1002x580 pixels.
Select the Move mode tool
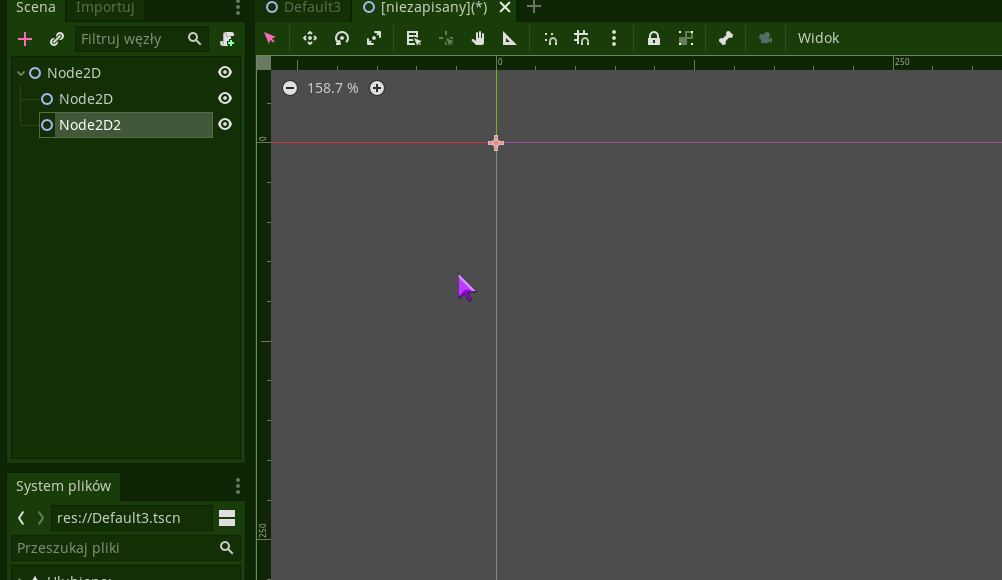click(309, 38)
